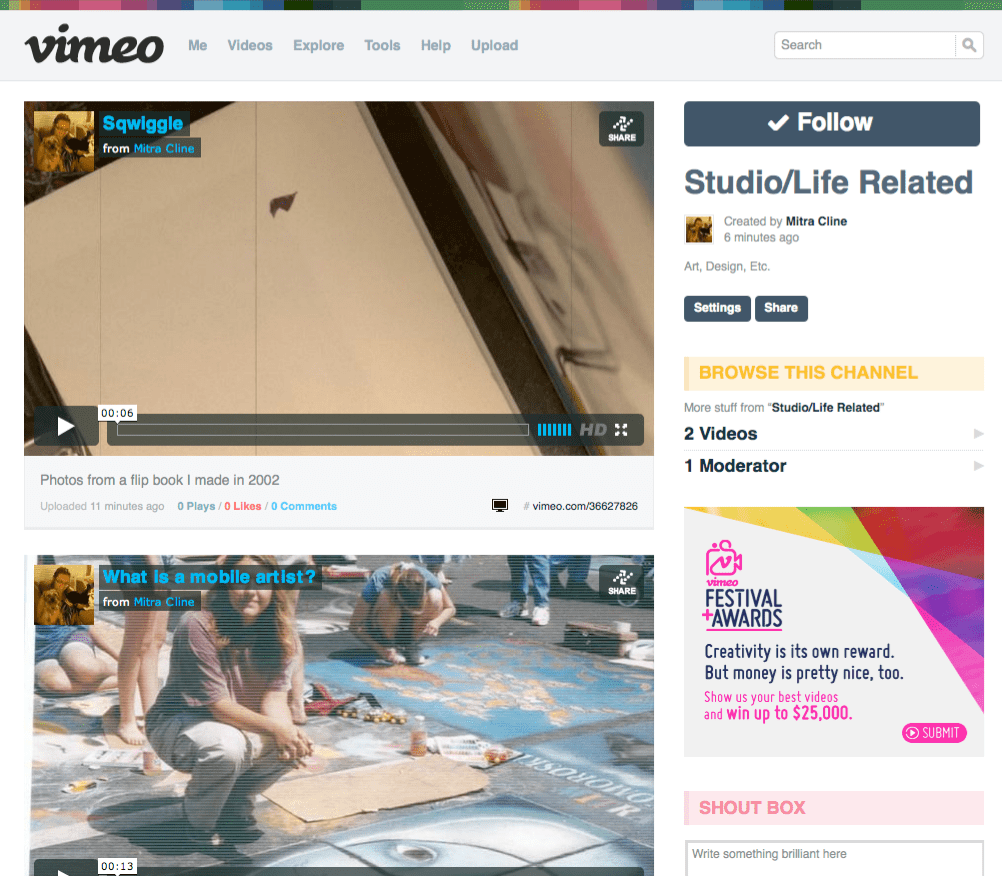Viewport: 1002px width, 876px height.
Task: Click the 0 Plays stat
Action: tap(196, 506)
